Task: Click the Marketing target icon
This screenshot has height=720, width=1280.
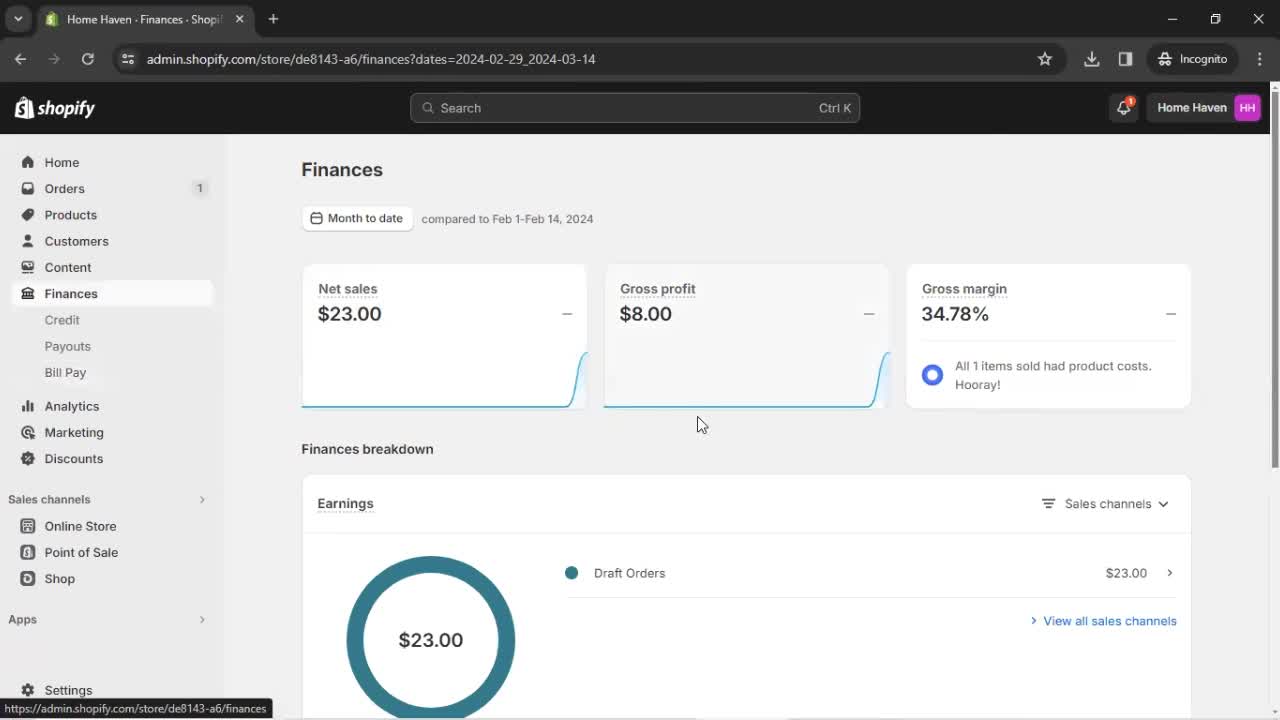Action: (x=27, y=432)
